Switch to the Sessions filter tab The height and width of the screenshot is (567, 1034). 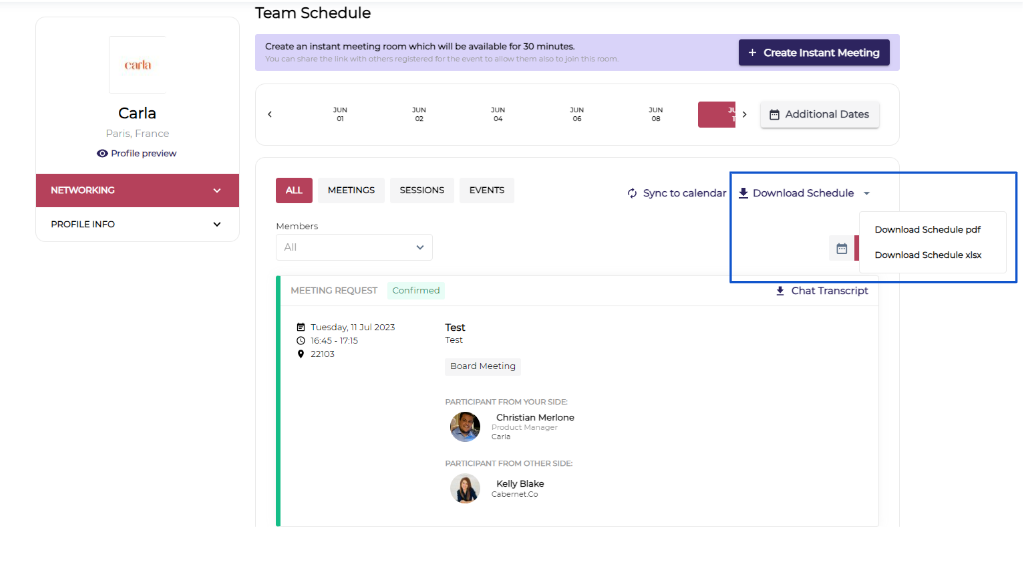tap(422, 191)
